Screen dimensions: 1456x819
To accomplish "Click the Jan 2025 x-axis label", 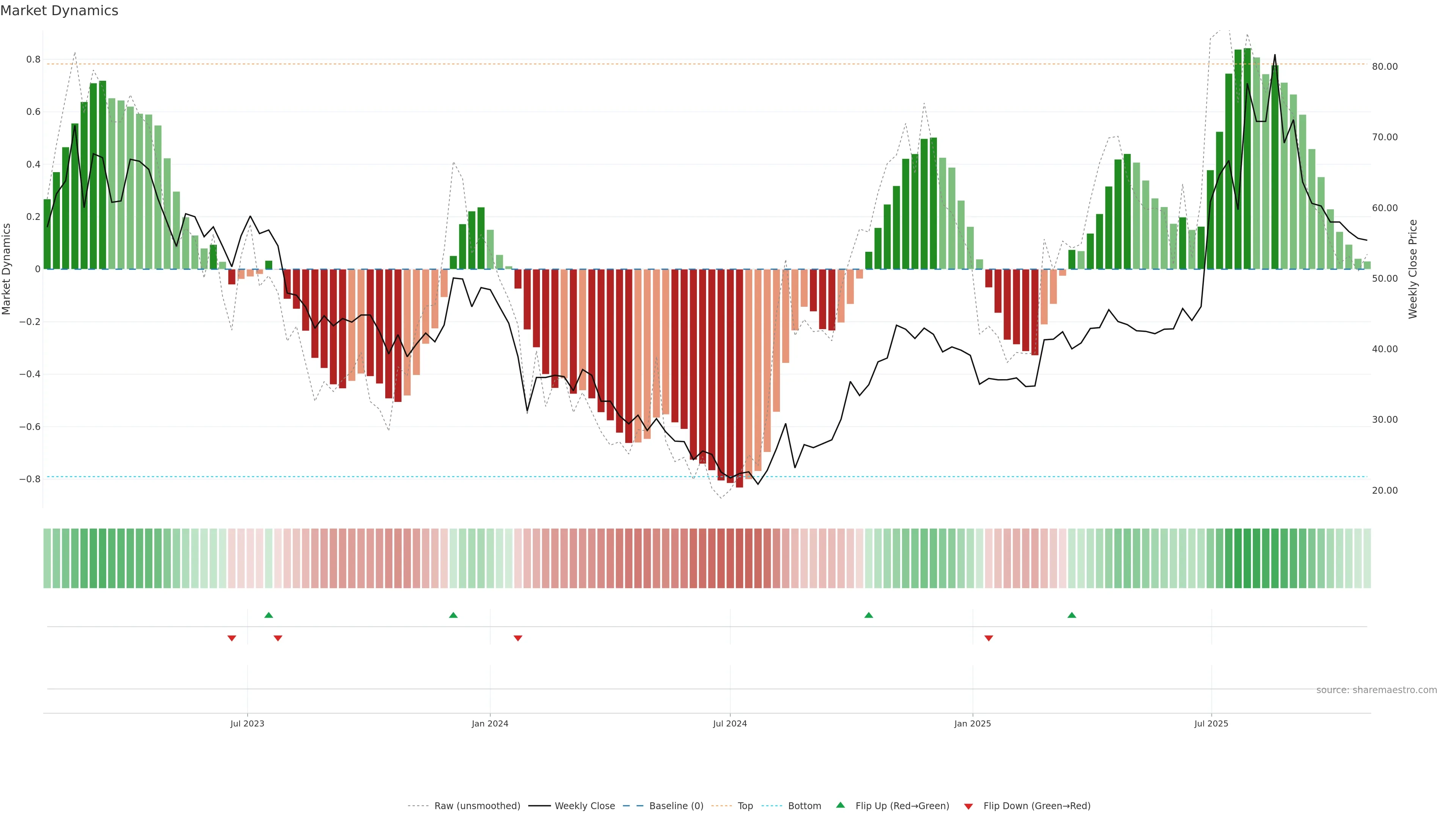I will click(x=972, y=723).
